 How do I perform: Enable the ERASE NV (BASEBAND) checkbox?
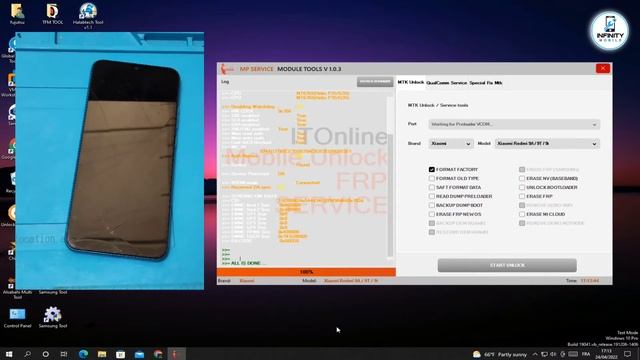pyautogui.click(x=522, y=178)
